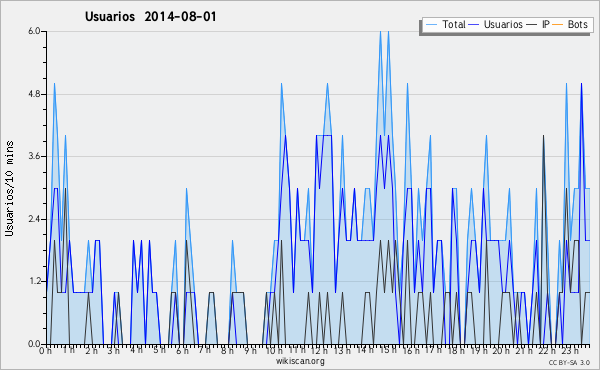Click the '10 h' x-axis label

coord(274,351)
